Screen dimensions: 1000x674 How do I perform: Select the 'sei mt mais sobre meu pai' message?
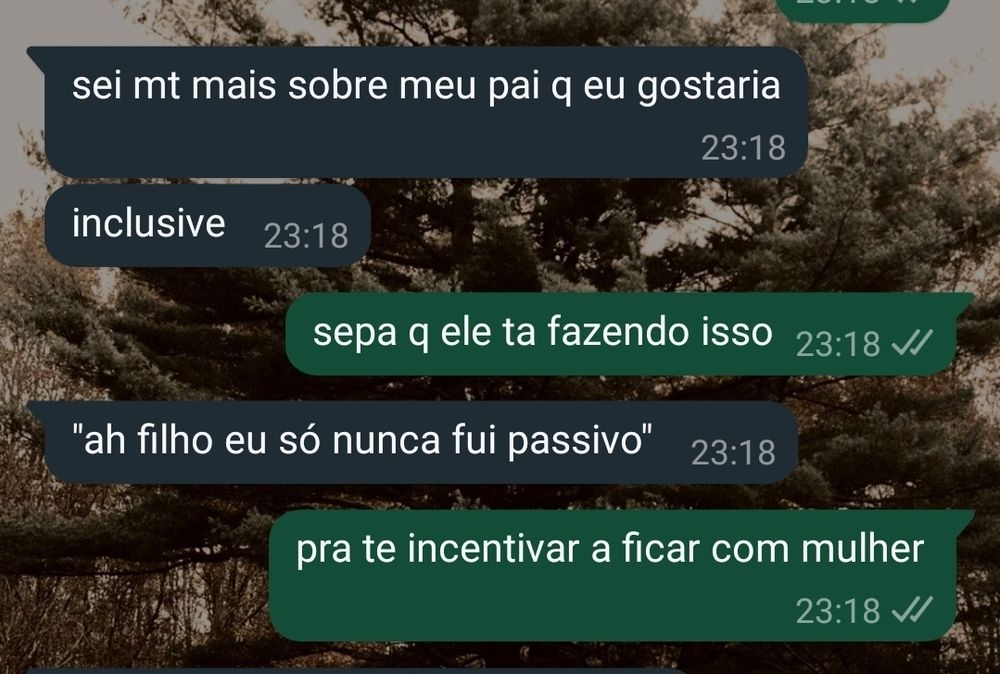pyautogui.click(x=426, y=112)
